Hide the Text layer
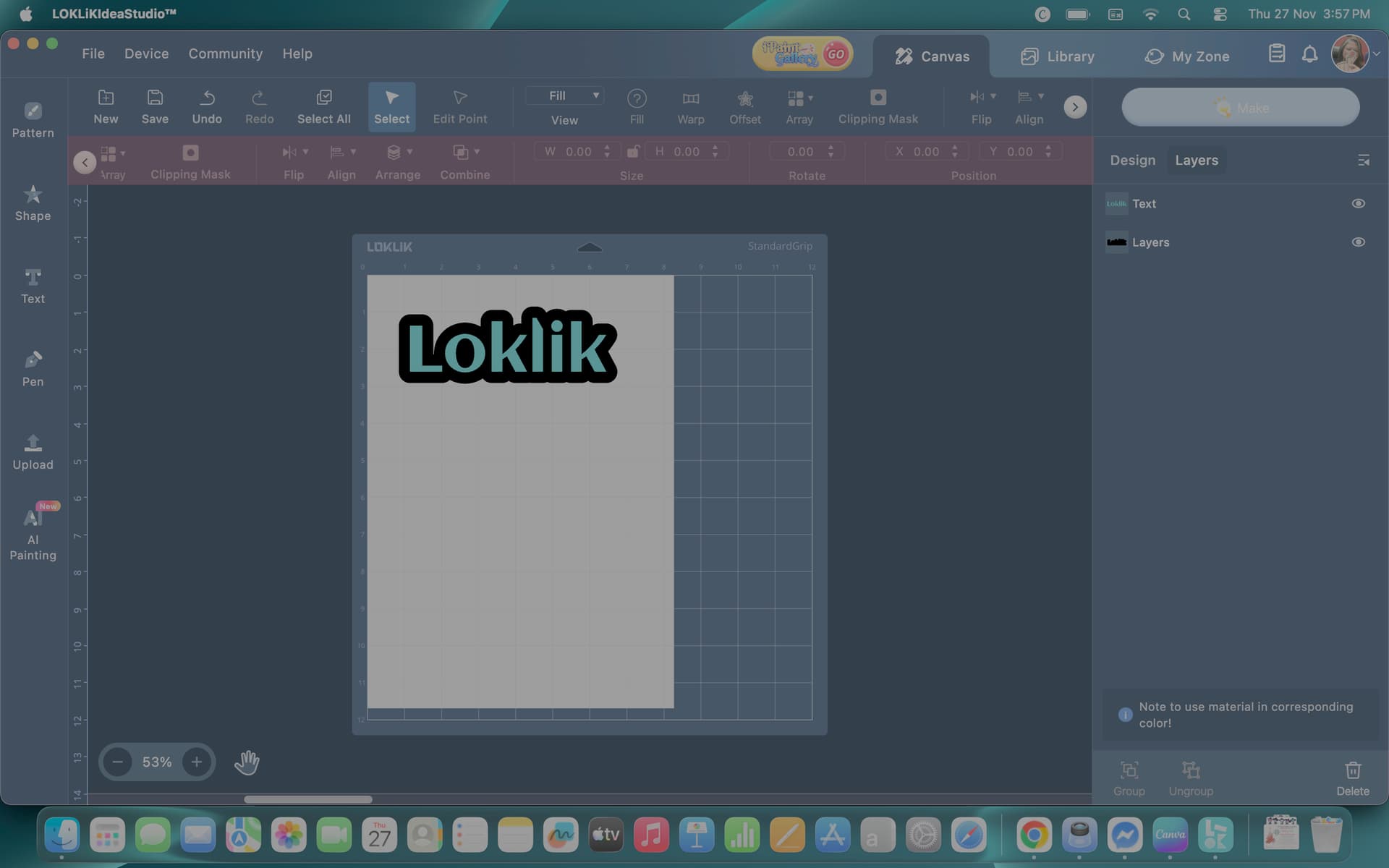This screenshot has height=868, width=1389. [1358, 203]
